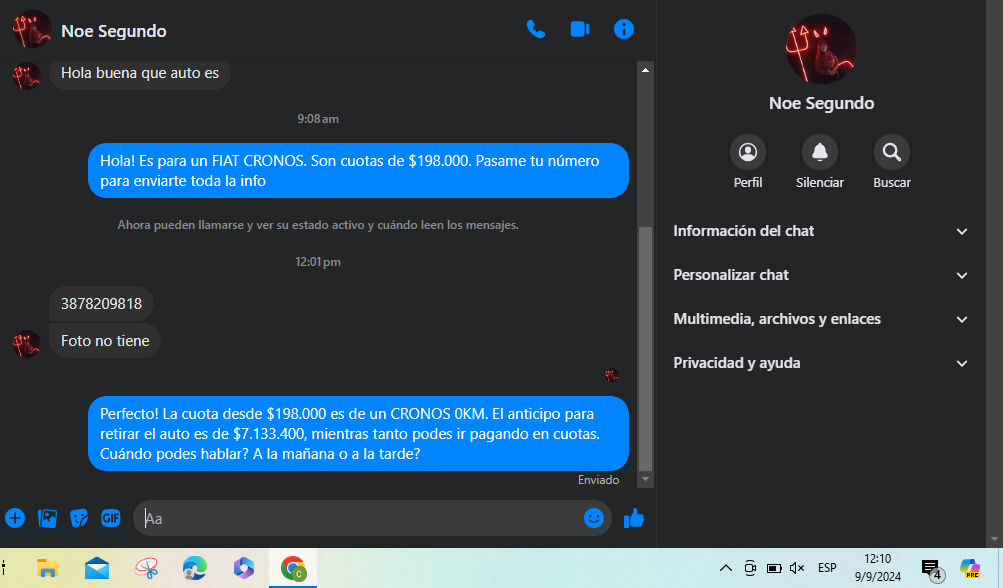Start a video call with Noe Segundo
Screen dimensions: 1003x588
[x=580, y=29]
